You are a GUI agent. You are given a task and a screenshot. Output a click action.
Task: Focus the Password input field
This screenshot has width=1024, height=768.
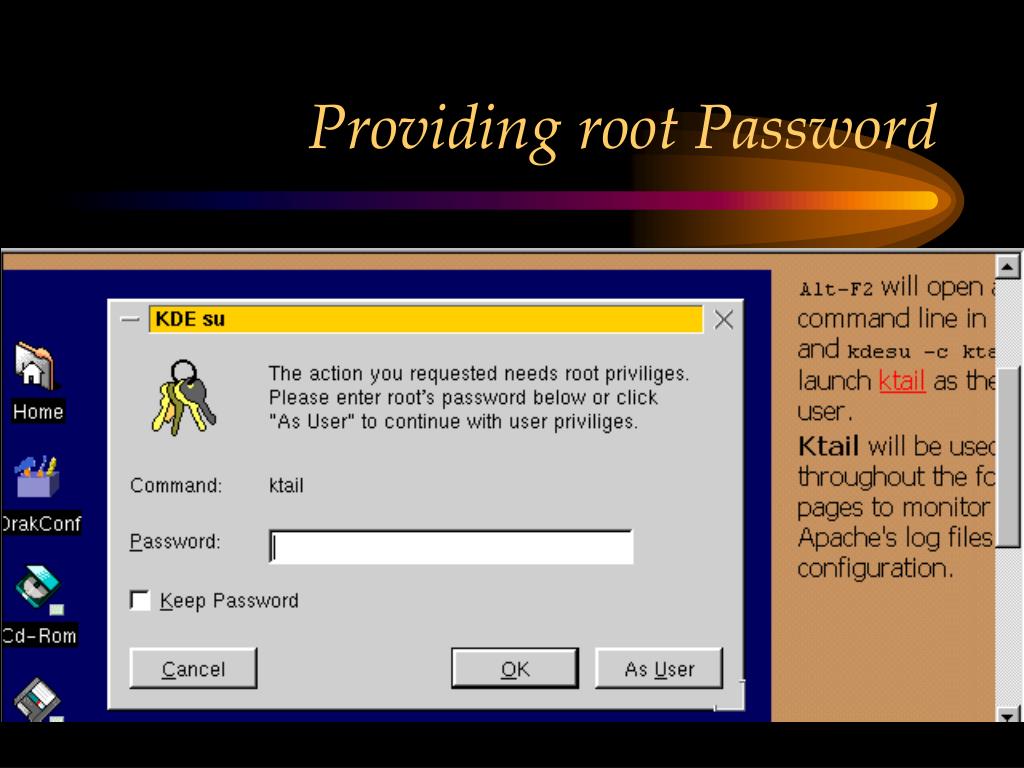pyautogui.click(x=451, y=547)
